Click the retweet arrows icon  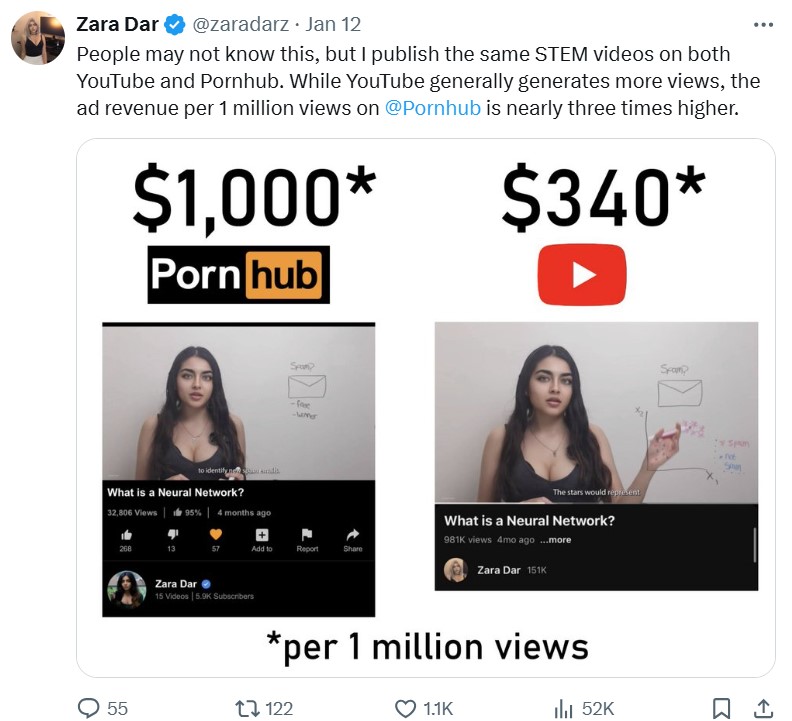248,708
